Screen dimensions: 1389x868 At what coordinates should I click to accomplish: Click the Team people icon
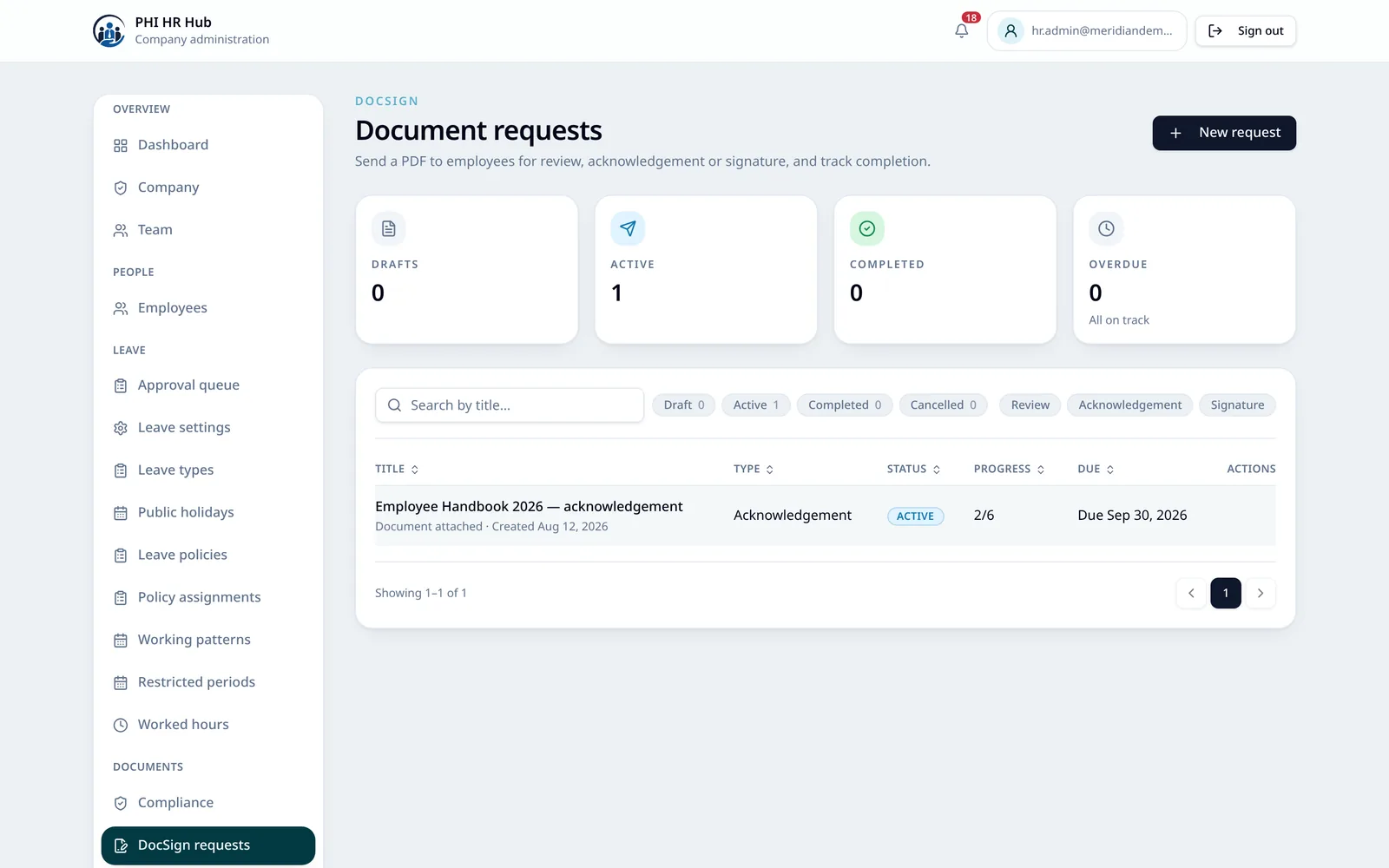(x=121, y=230)
